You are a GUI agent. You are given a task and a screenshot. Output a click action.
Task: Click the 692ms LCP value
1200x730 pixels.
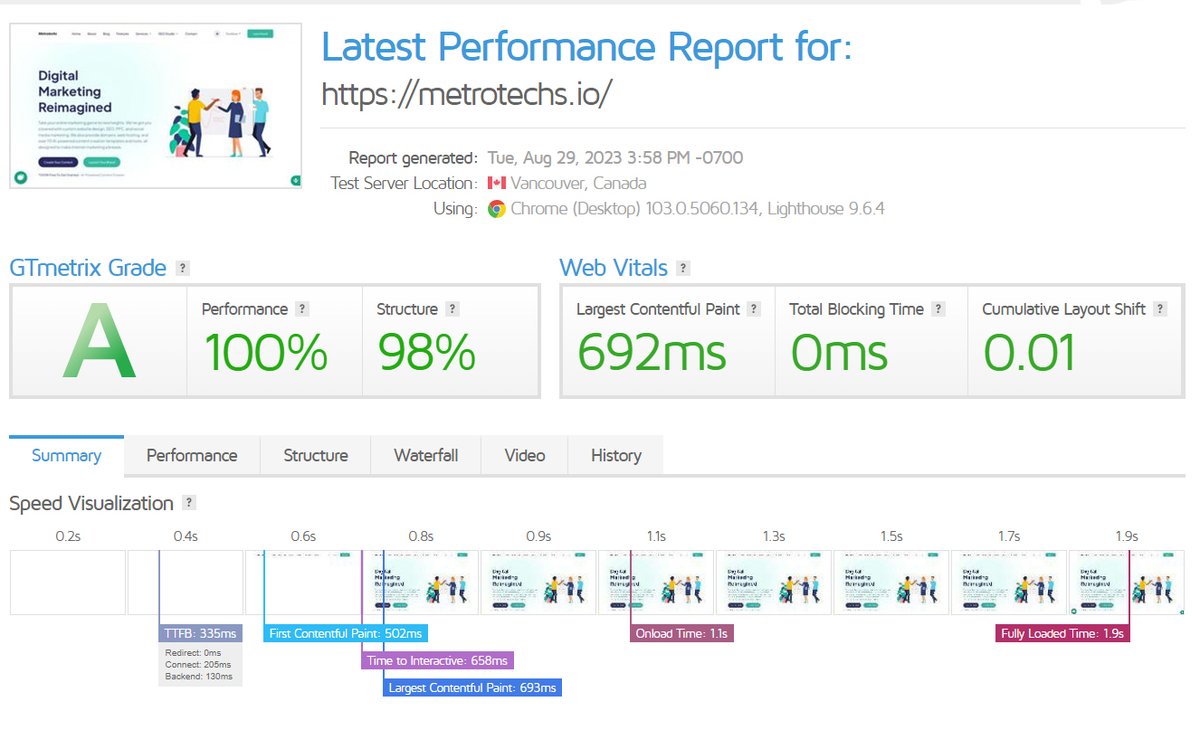[651, 352]
